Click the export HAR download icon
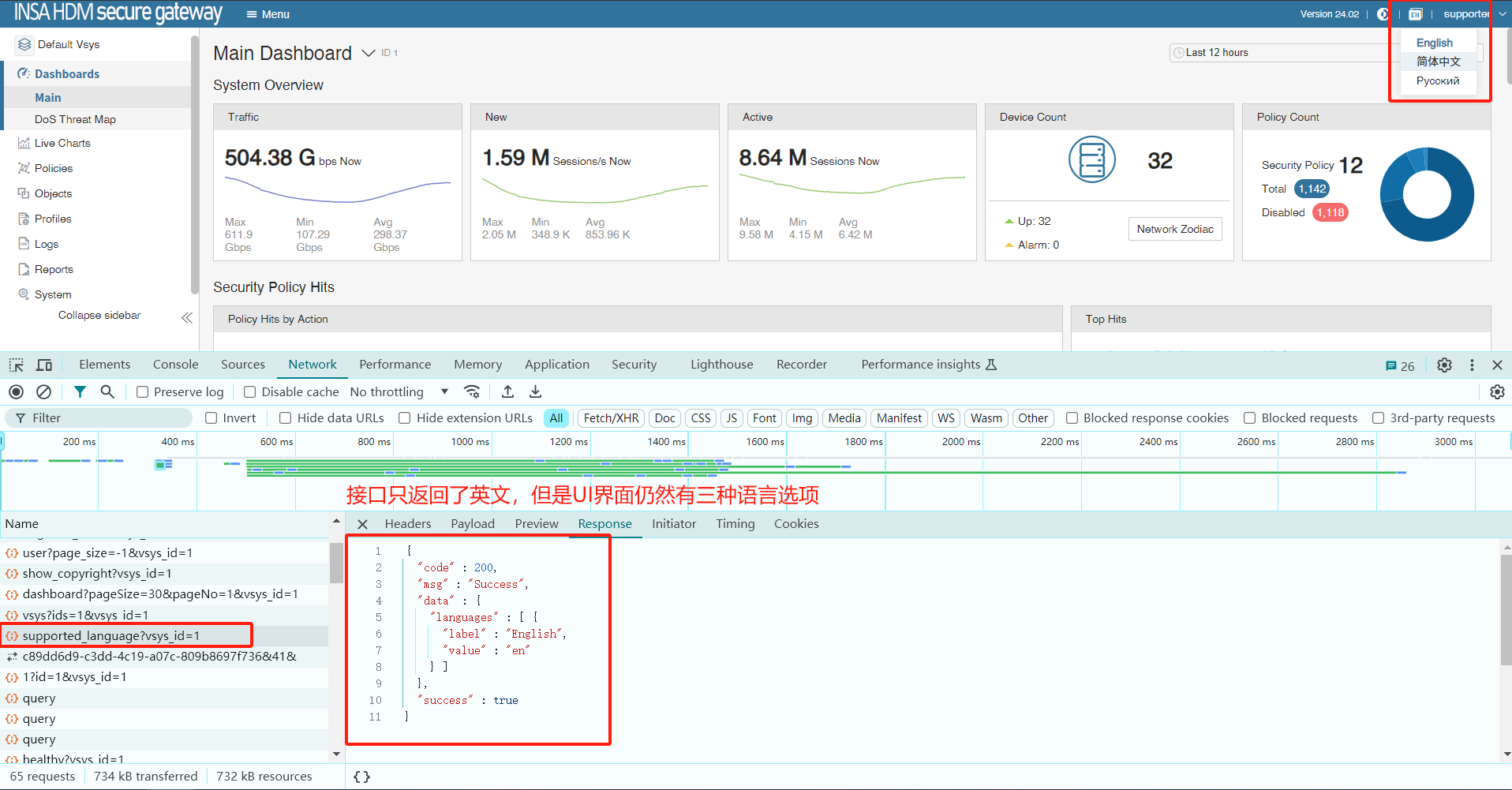The width and height of the screenshot is (1512, 790). pos(535,392)
